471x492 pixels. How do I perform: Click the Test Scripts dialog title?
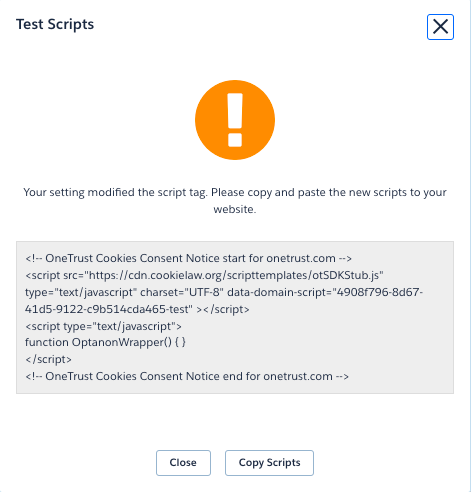(55, 24)
